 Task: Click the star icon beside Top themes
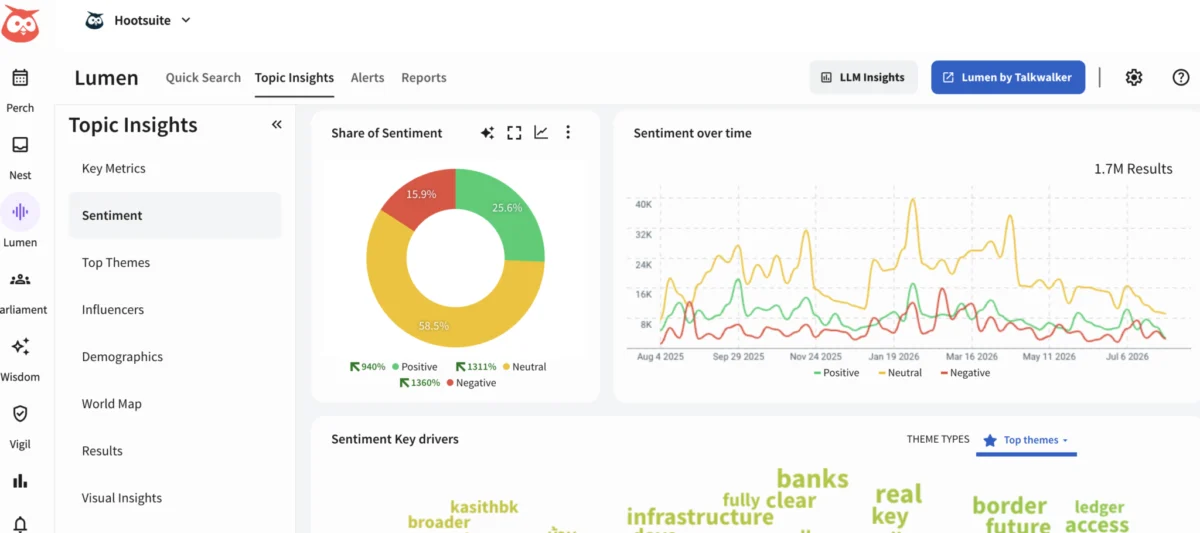[990, 440]
